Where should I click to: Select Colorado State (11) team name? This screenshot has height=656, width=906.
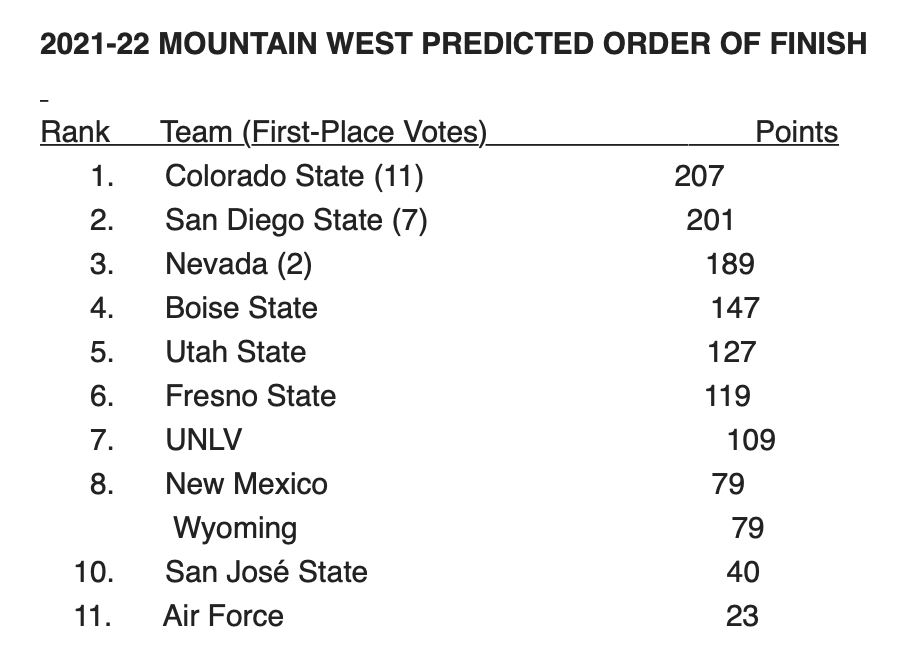point(294,176)
